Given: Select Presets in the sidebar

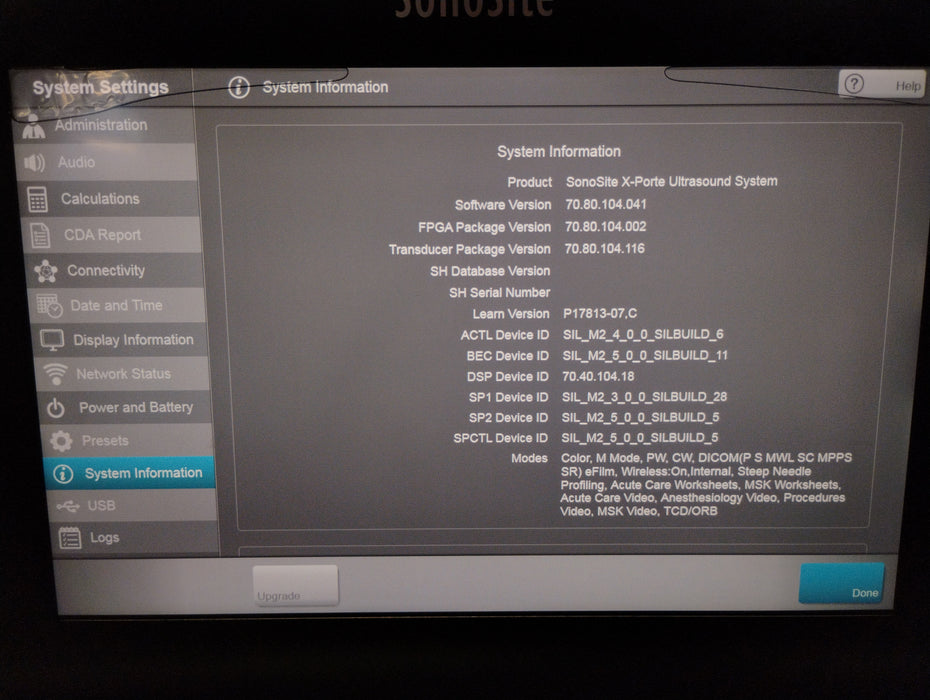Looking at the screenshot, I should 129,441.
